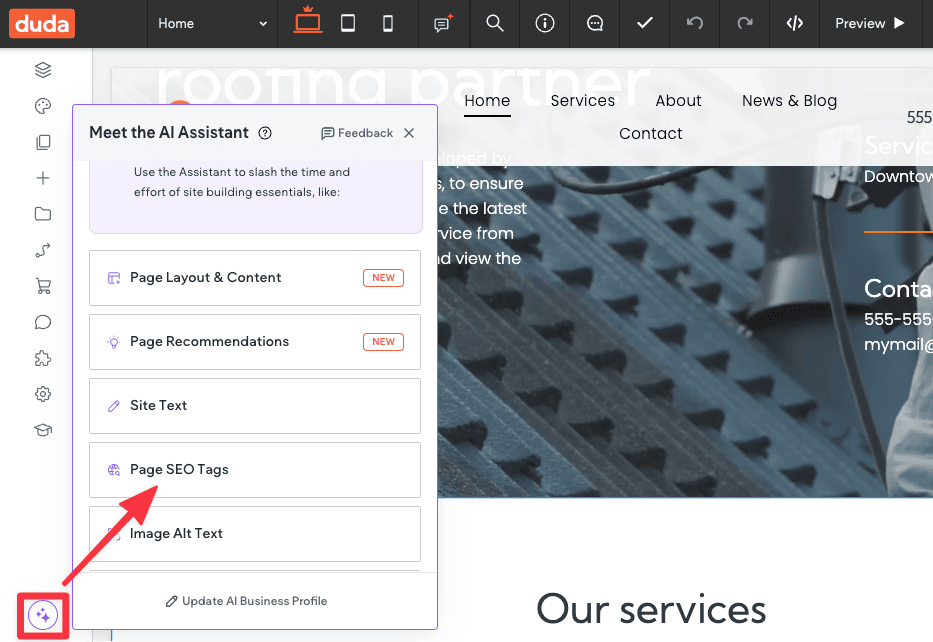
Task: Open the Theme palette icon
Action: 42,106
